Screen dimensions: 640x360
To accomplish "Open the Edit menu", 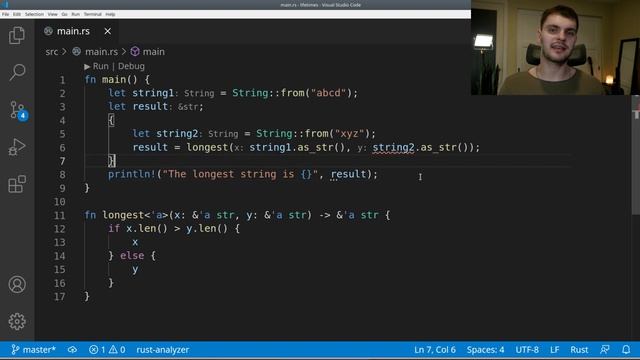I will coord(17,14).
